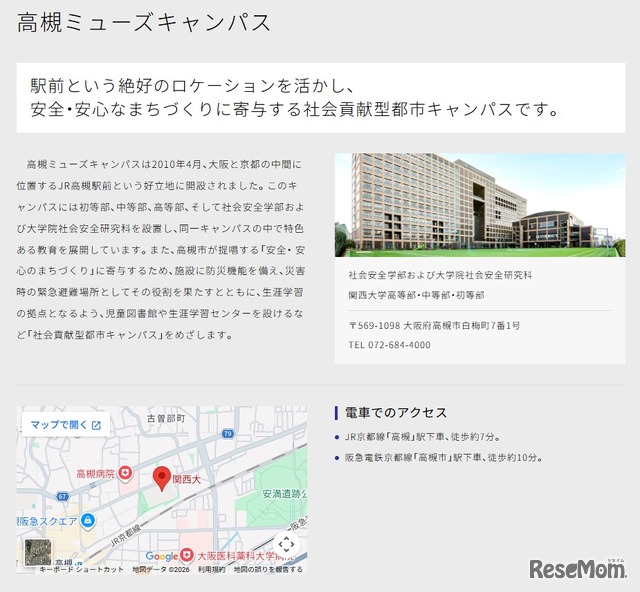
Task: Click 関西大学高等部・中等部・初等部 text
Action: point(416,295)
